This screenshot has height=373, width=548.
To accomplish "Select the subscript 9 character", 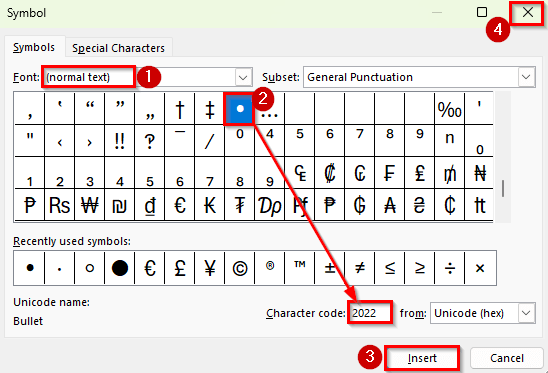I will coord(269,173).
